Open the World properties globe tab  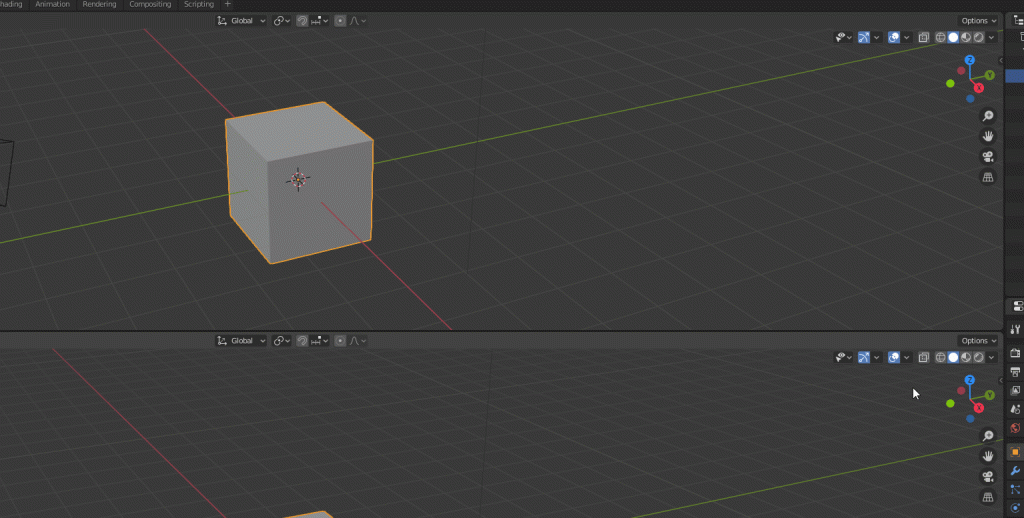[1016, 428]
